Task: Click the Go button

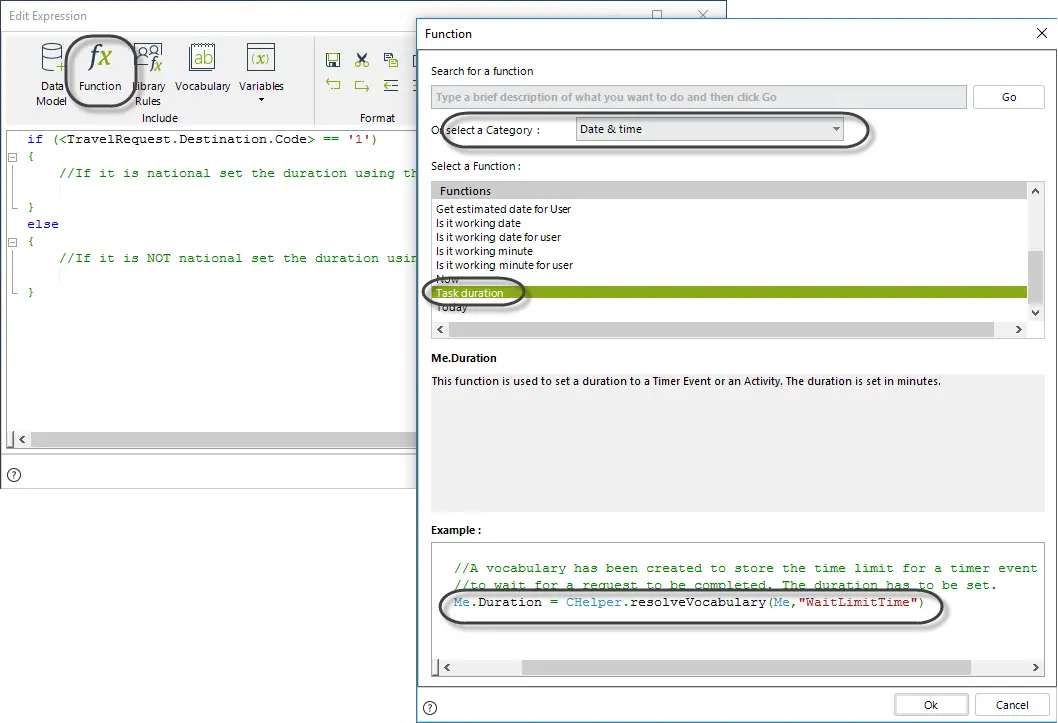Action: pos(1009,97)
